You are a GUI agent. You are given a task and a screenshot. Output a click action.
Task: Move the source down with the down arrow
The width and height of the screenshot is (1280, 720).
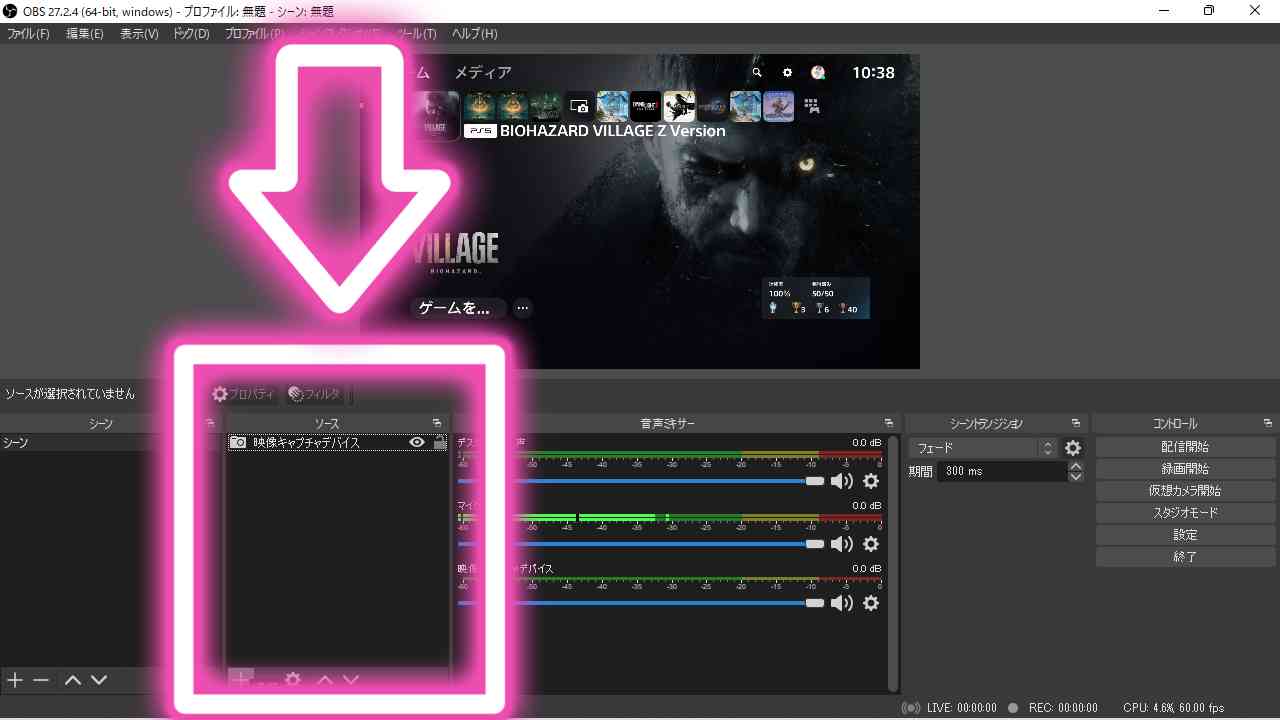pyautogui.click(x=351, y=680)
